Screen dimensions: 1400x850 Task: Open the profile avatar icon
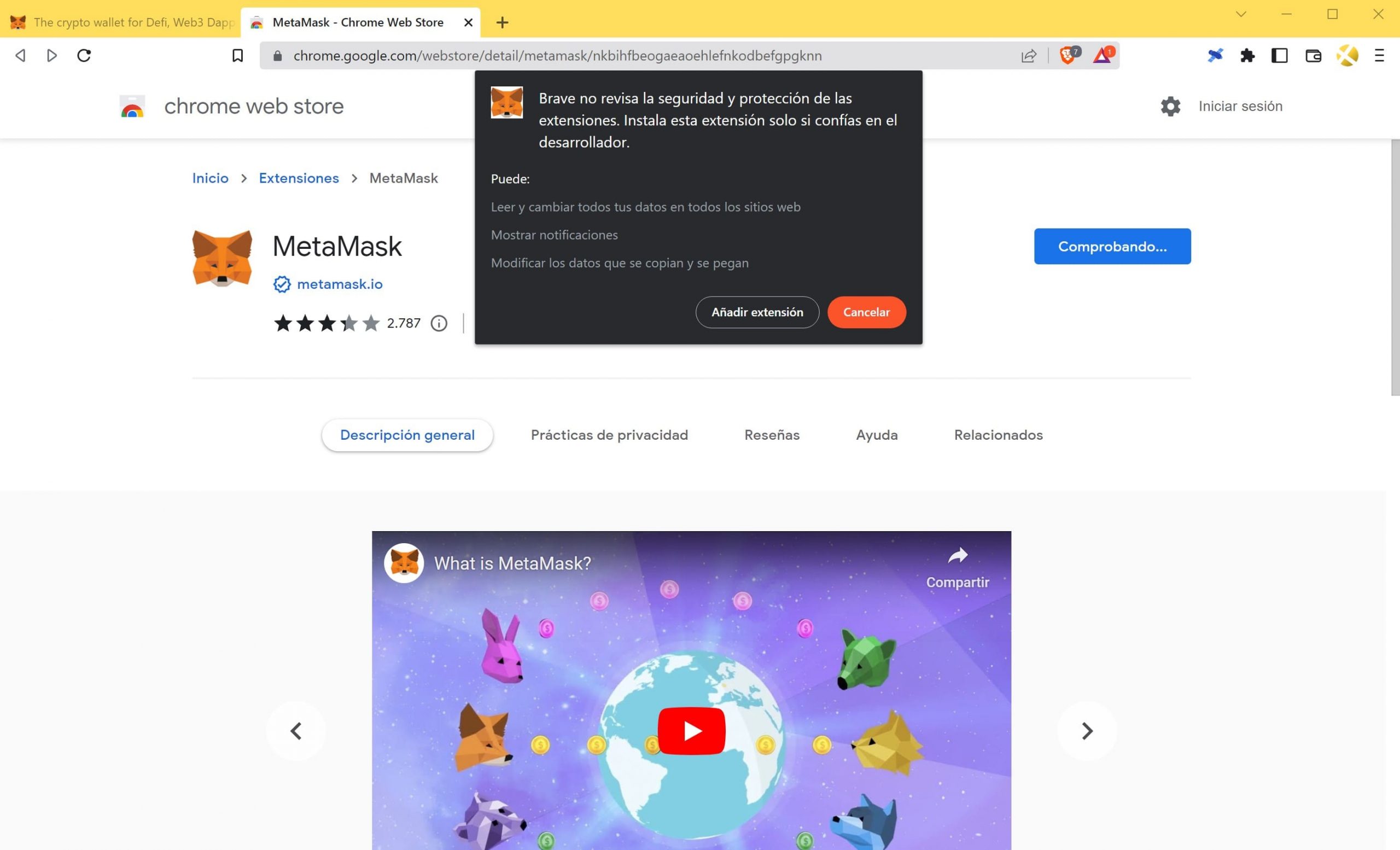1347,55
